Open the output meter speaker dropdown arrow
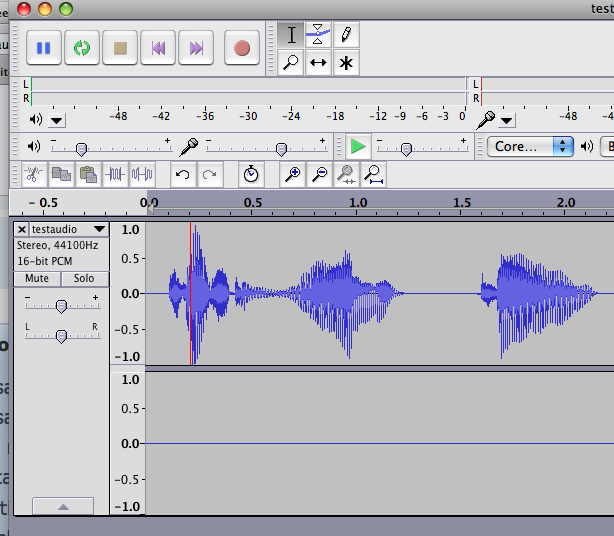 click(x=57, y=120)
